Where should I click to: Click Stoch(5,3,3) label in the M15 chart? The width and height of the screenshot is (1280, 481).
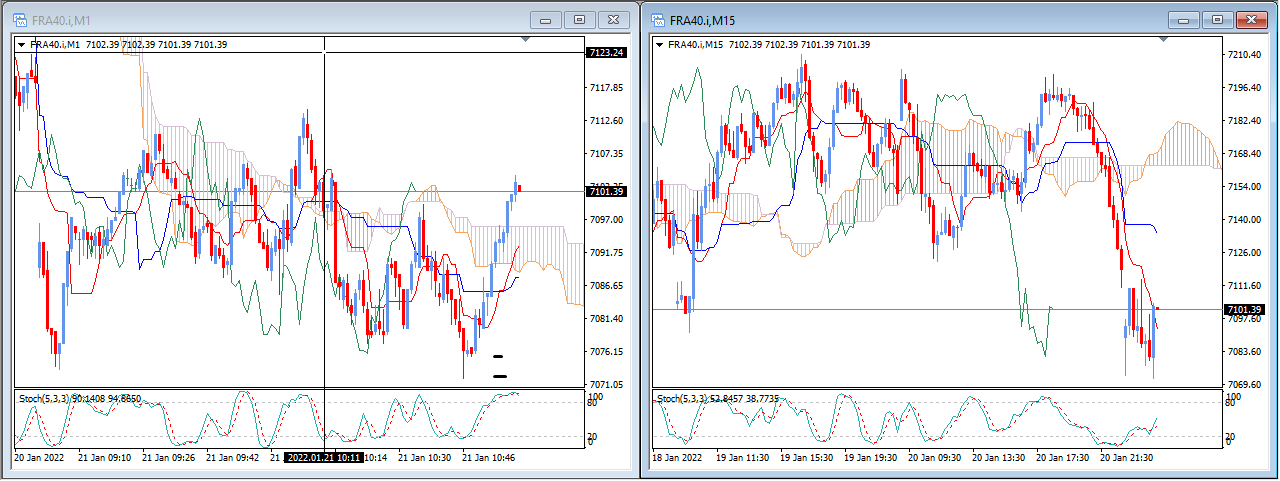(x=682, y=399)
